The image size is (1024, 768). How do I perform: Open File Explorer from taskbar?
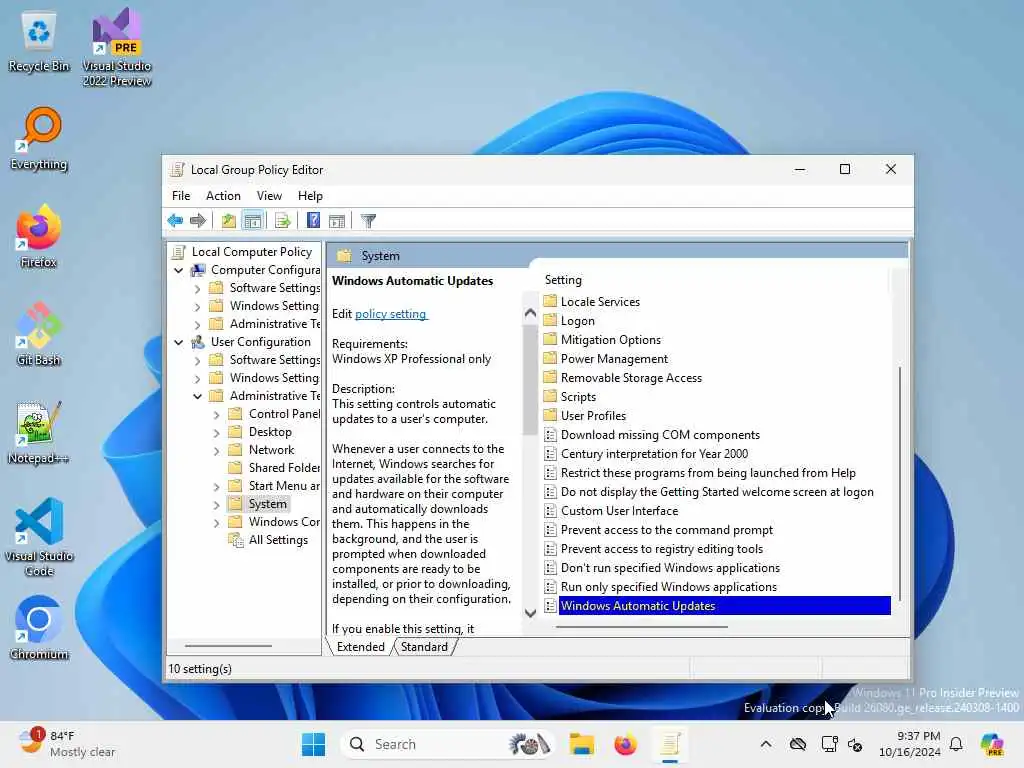pyautogui.click(x=581, y=744)
